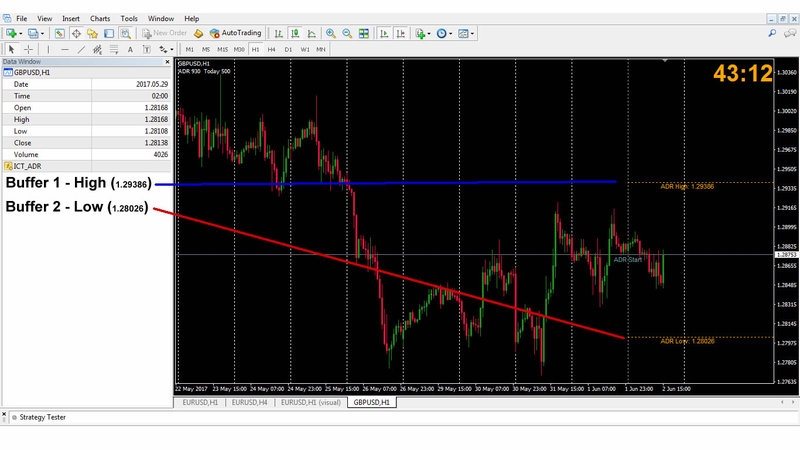Switch timeframe to M15

click(x=222, y=49)
